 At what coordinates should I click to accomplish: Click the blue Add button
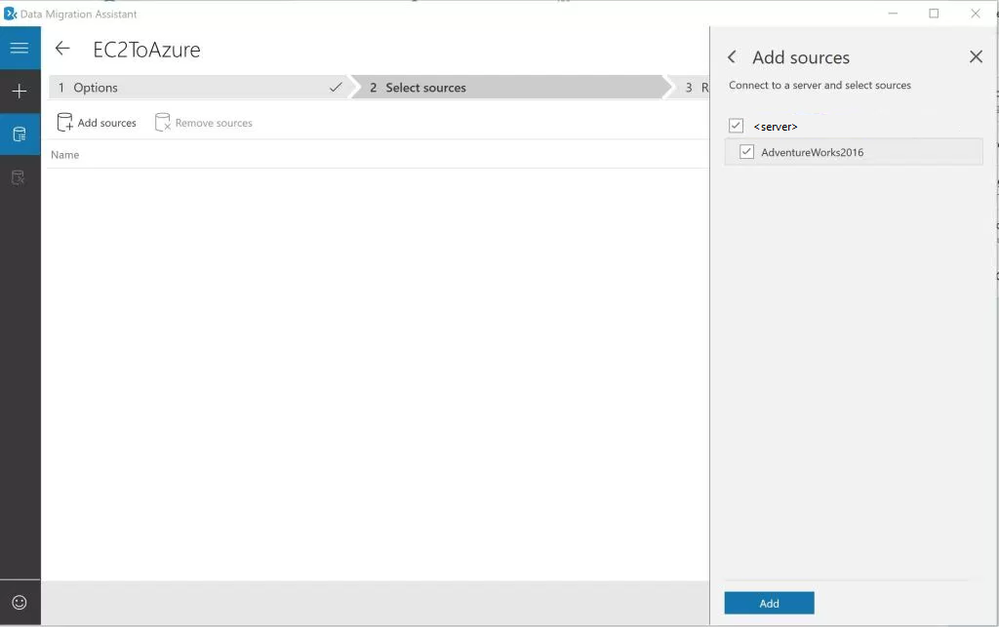[x=769, y=603]
